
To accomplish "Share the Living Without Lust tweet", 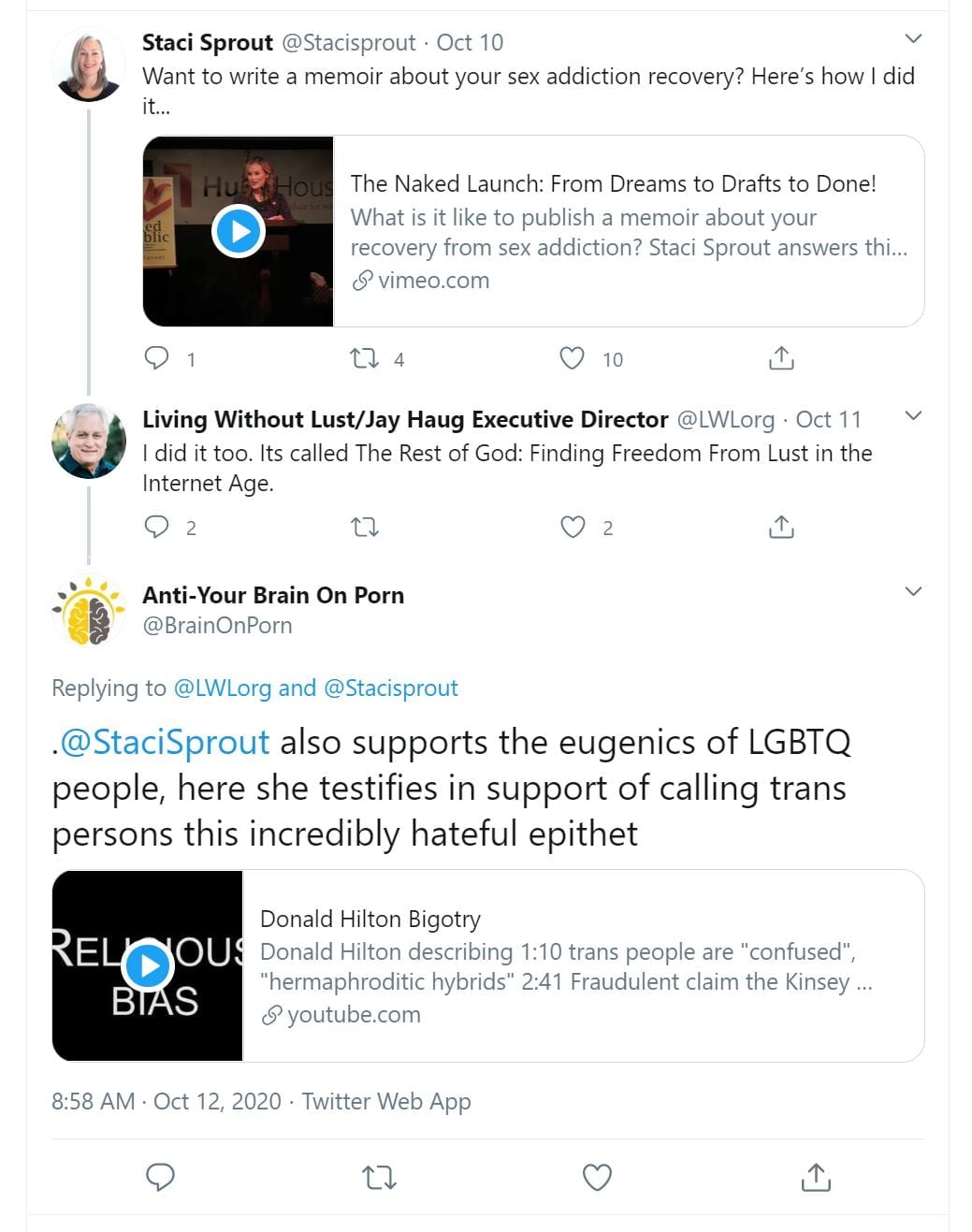I will 781,528.
